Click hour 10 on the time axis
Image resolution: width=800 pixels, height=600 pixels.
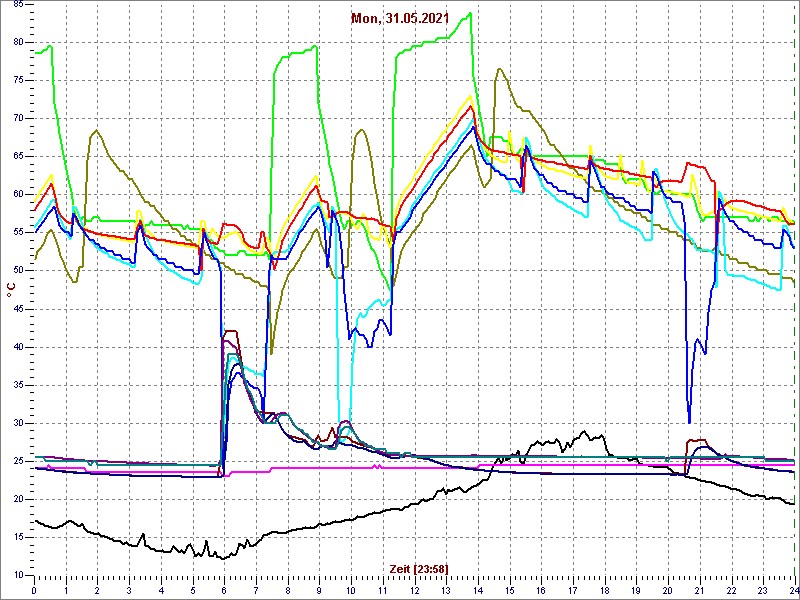pyautogui.click(x=351, y=589)
